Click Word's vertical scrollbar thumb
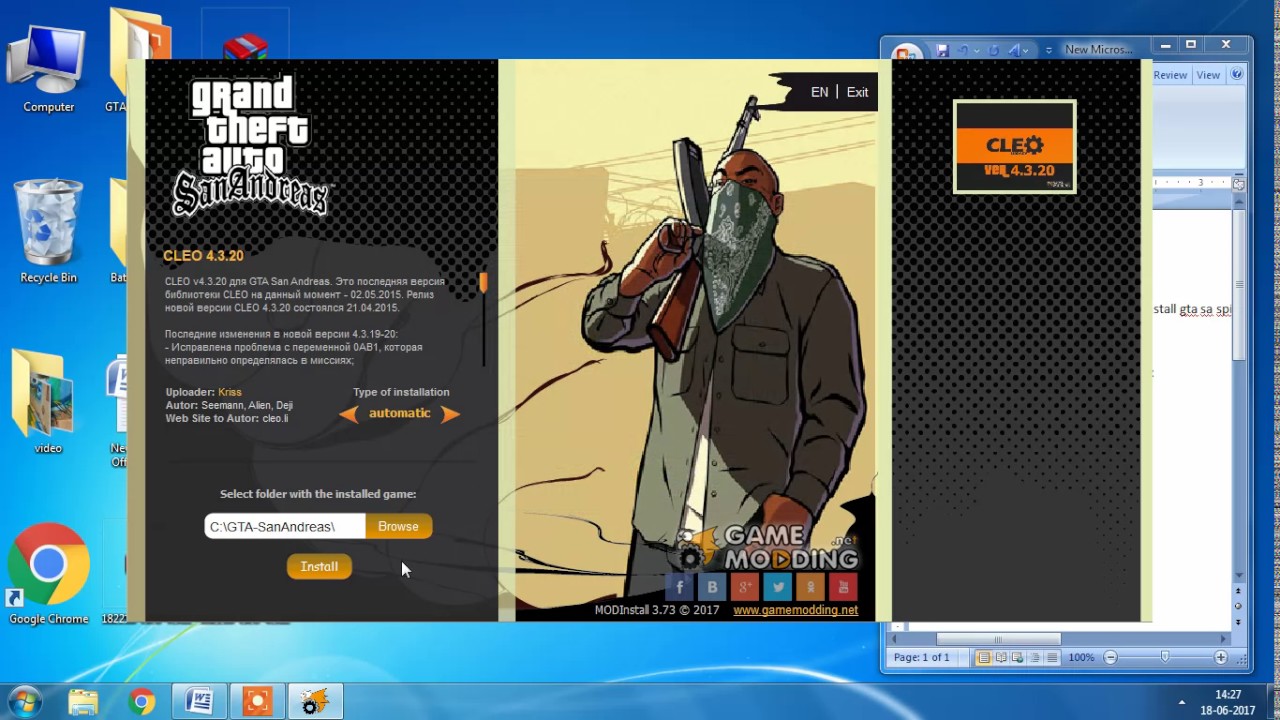The image size is (1280, 720). [x=1238, y=284]
